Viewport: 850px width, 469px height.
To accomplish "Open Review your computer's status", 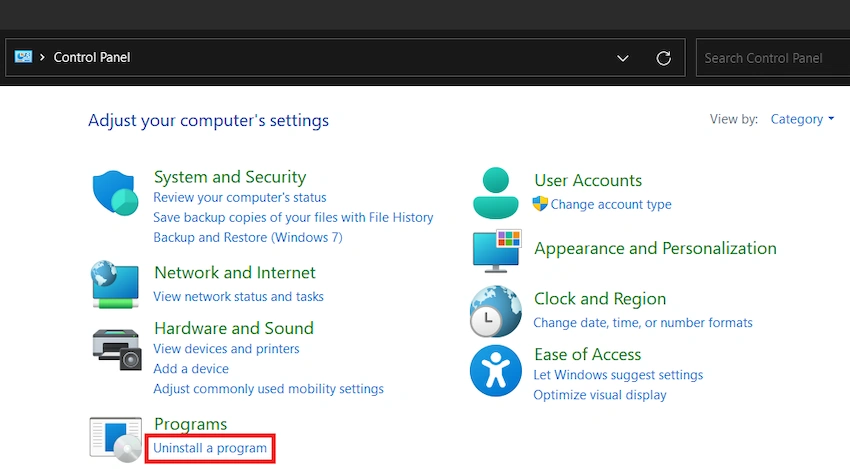I will click(x=240, y=197).
